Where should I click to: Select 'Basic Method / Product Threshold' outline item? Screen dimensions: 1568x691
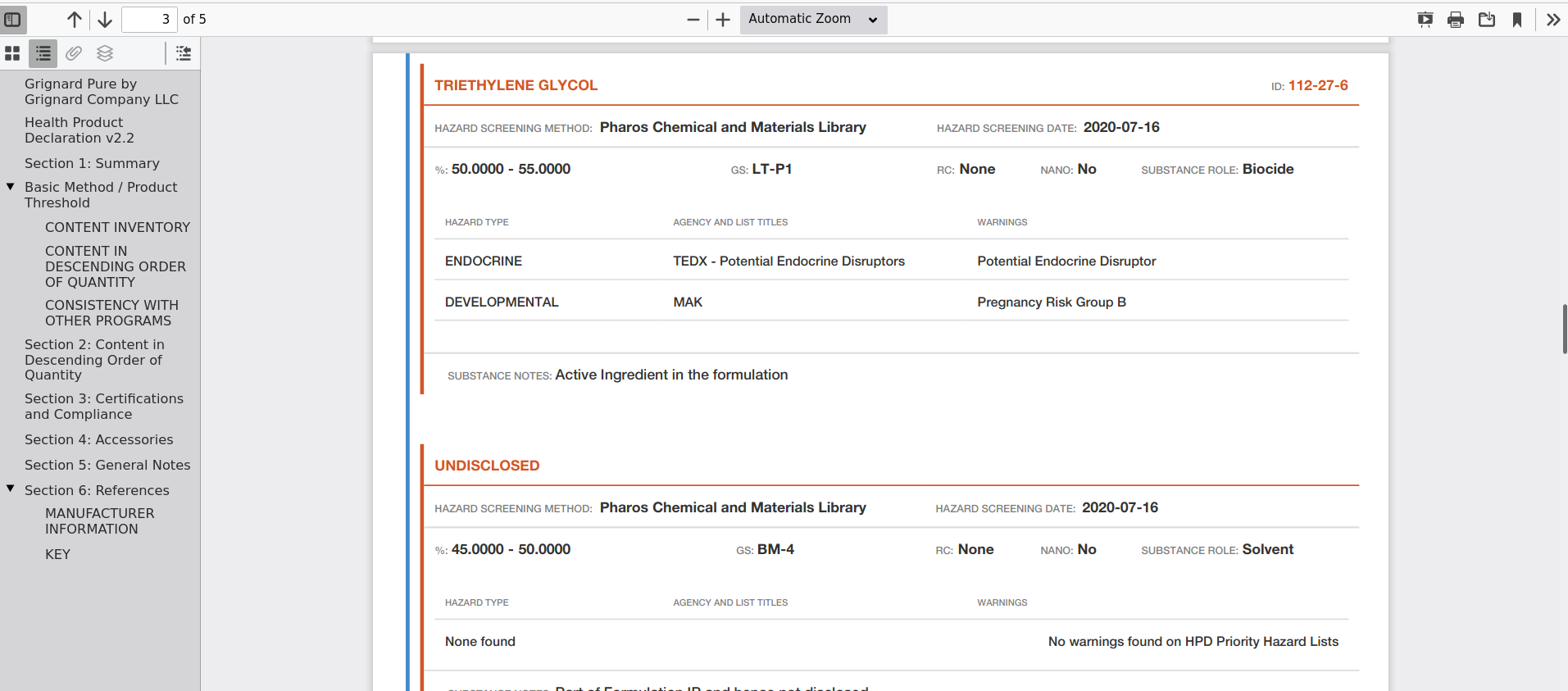(101, 195)
